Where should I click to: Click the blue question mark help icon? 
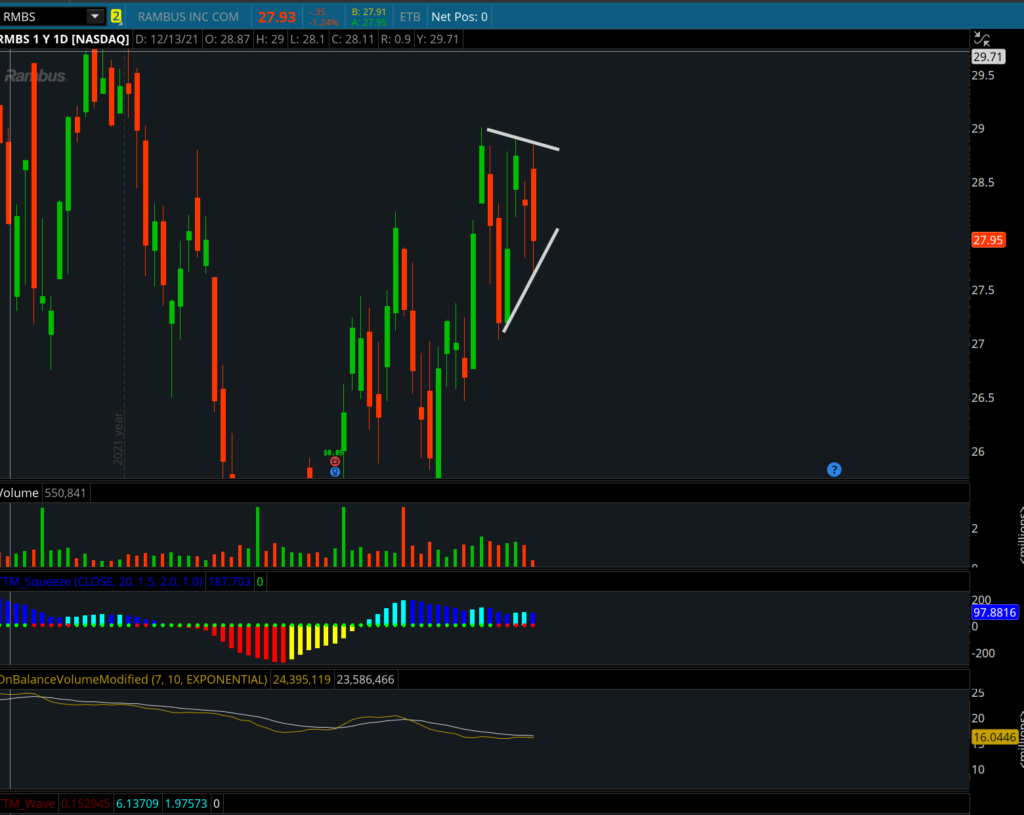pos(834,470)
